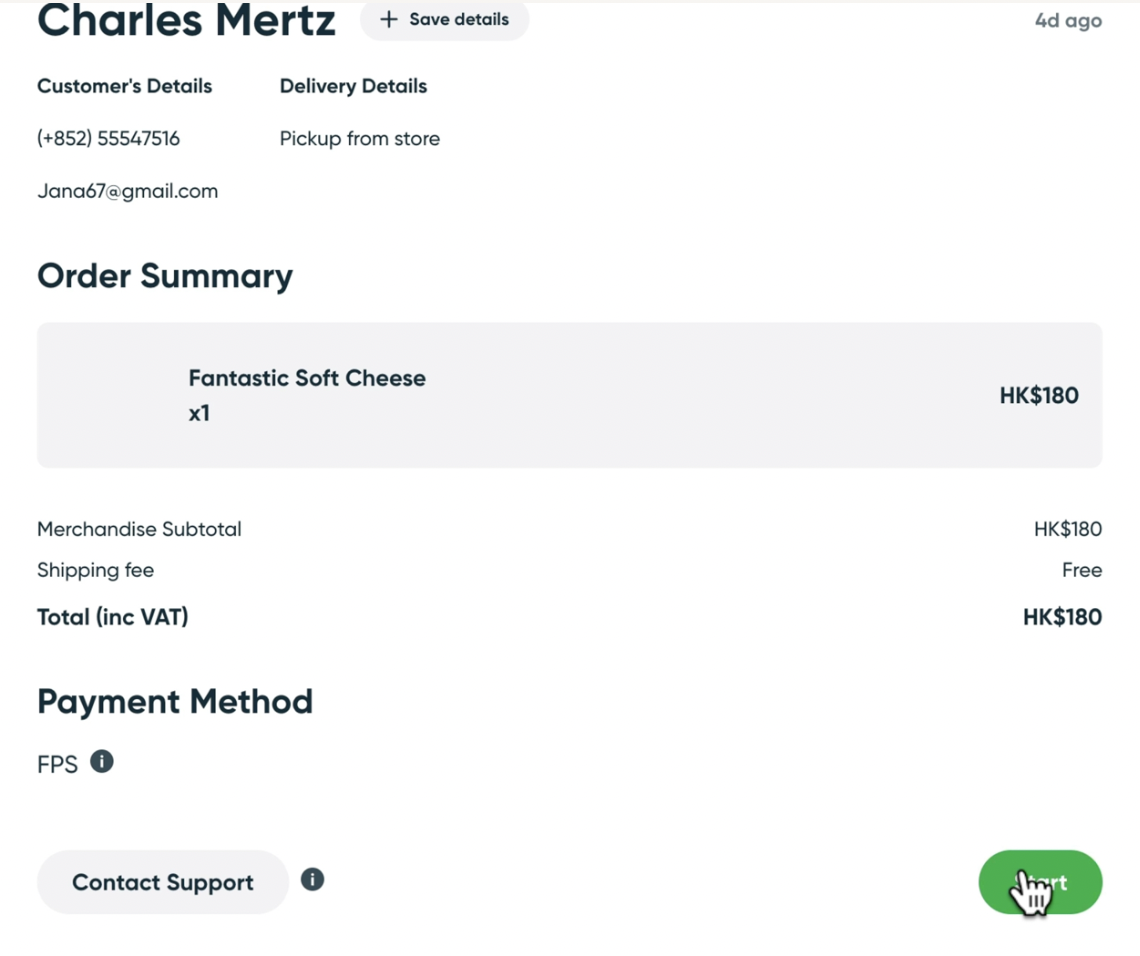The width and height of the screenshot is (1140, 956).
Task: Click the item price HK$180 in order card
Action: coord(1038,395)
